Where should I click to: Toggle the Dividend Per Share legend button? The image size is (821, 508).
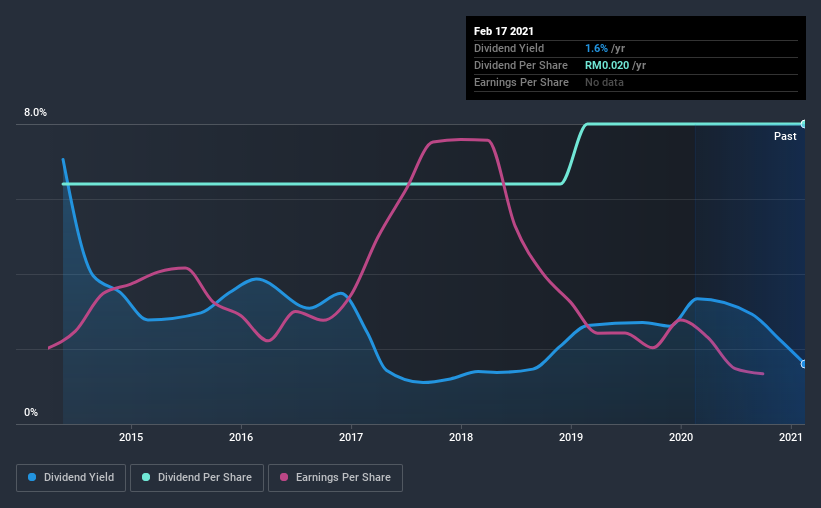[x=197, y=478]
